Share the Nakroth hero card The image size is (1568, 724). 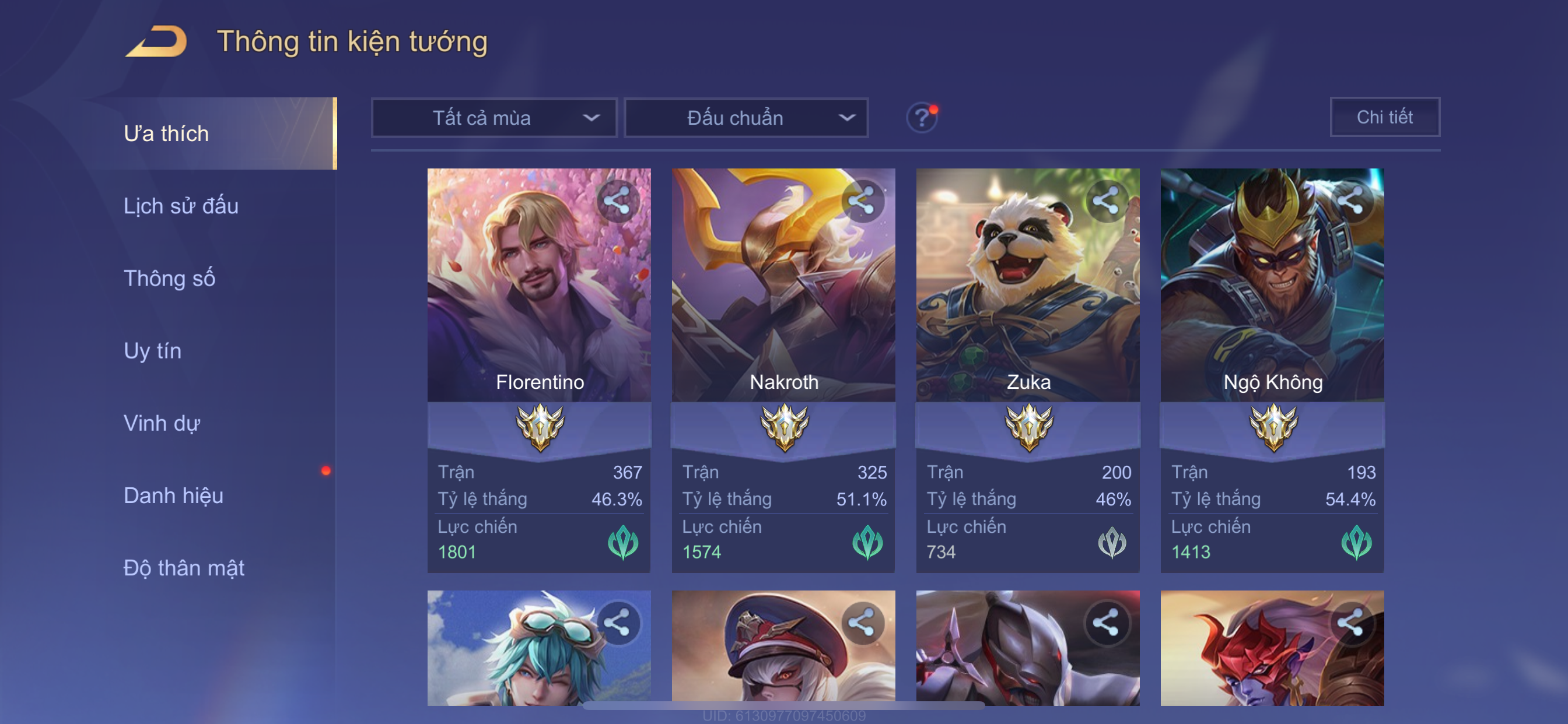862,201
